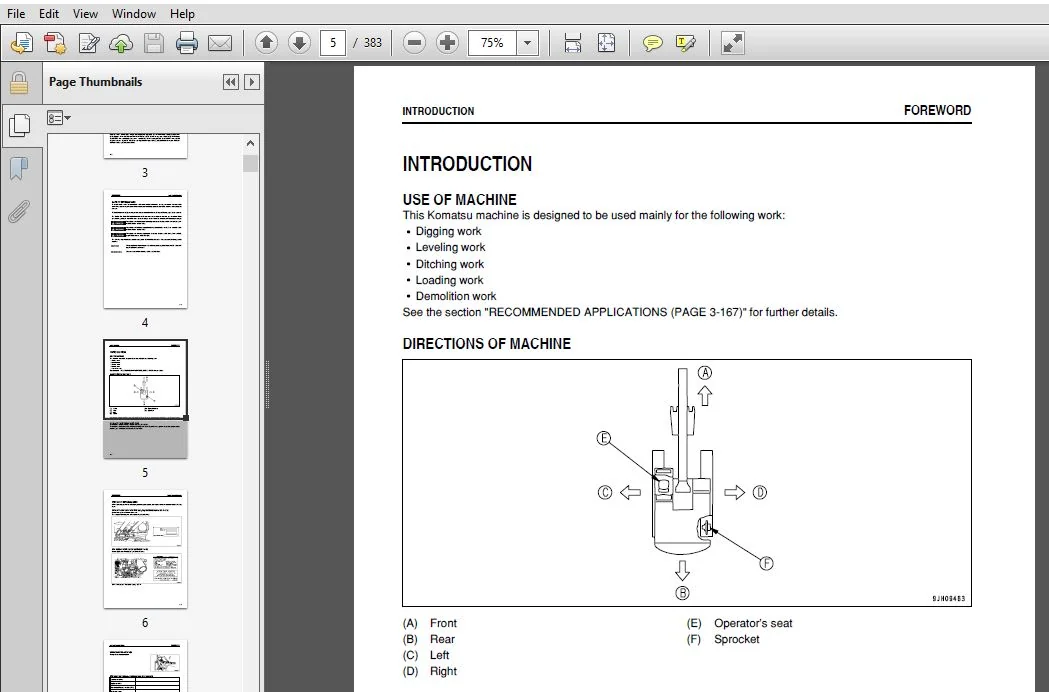1049x692 pixels.
Task: Select page 4 thumbnail
Action: coord(145,249)
